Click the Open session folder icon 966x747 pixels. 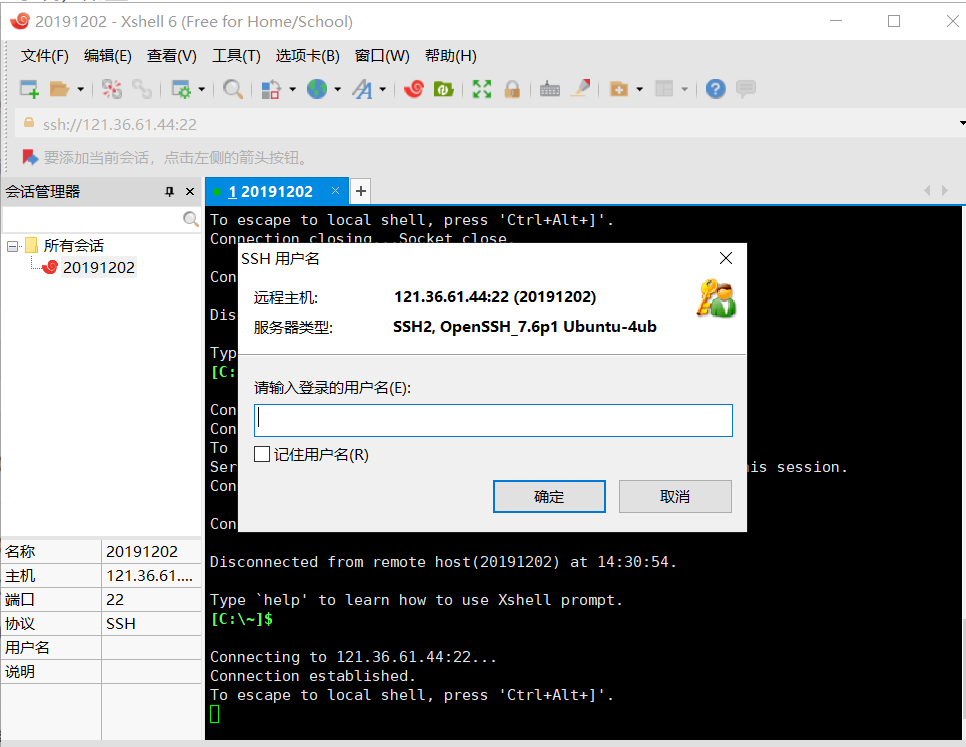pyautogui.click(x=60, y=89)
